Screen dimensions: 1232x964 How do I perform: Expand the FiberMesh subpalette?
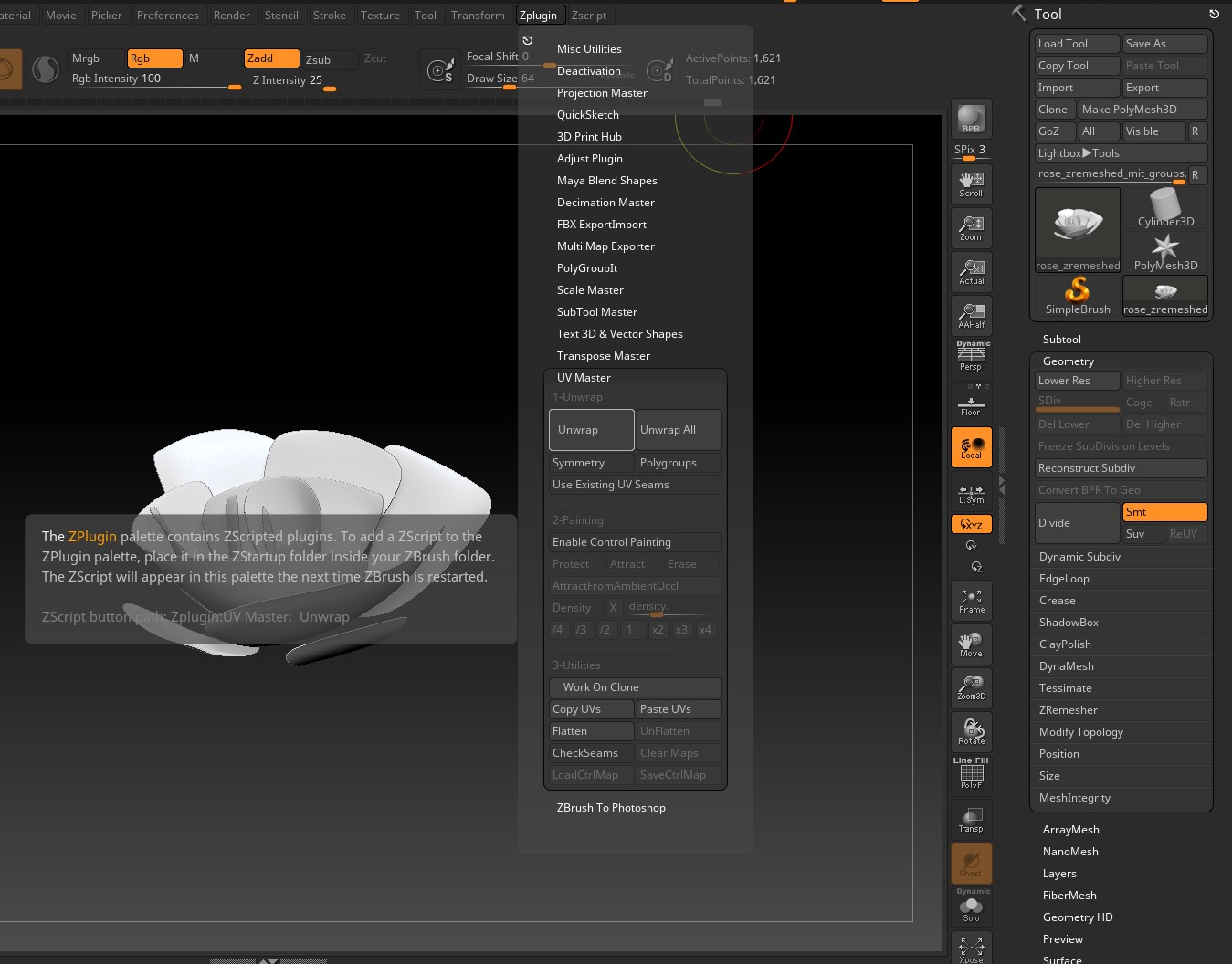click(1069, 896)
